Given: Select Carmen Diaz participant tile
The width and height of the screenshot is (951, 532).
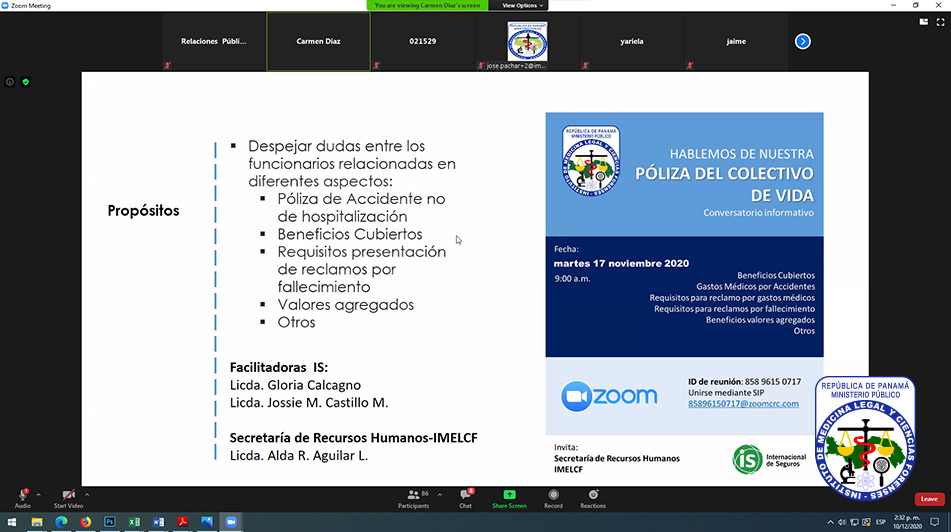Looking at the screenshot, I should point(318,41).
